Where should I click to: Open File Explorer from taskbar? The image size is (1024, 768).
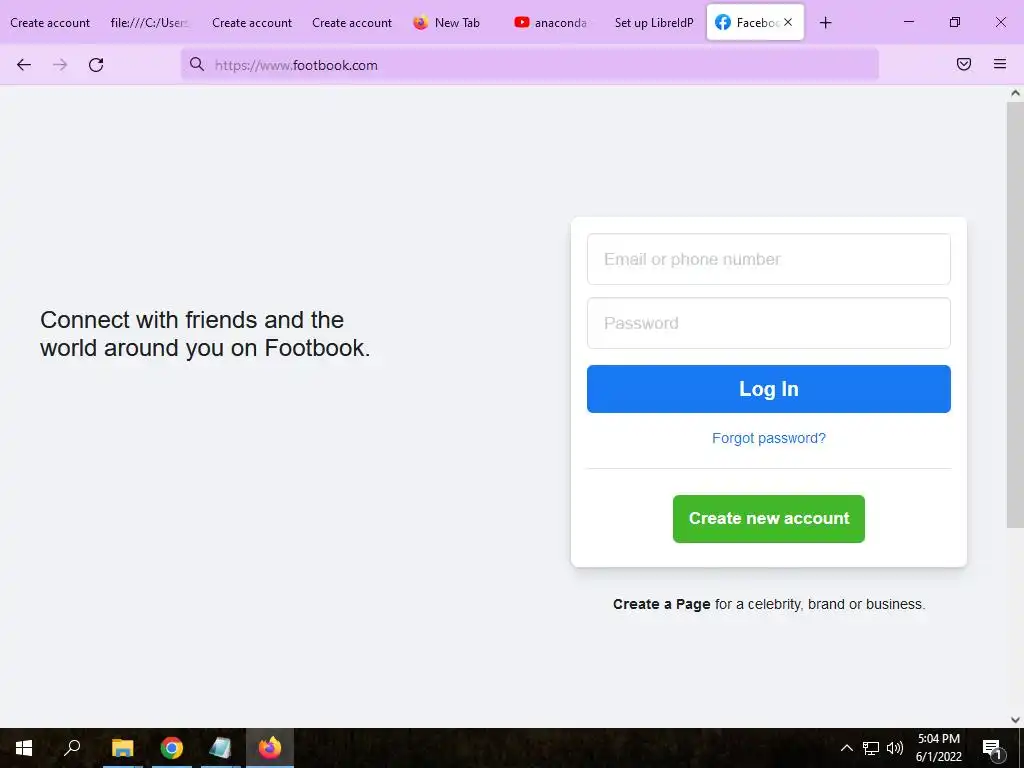tap(122, 748)
